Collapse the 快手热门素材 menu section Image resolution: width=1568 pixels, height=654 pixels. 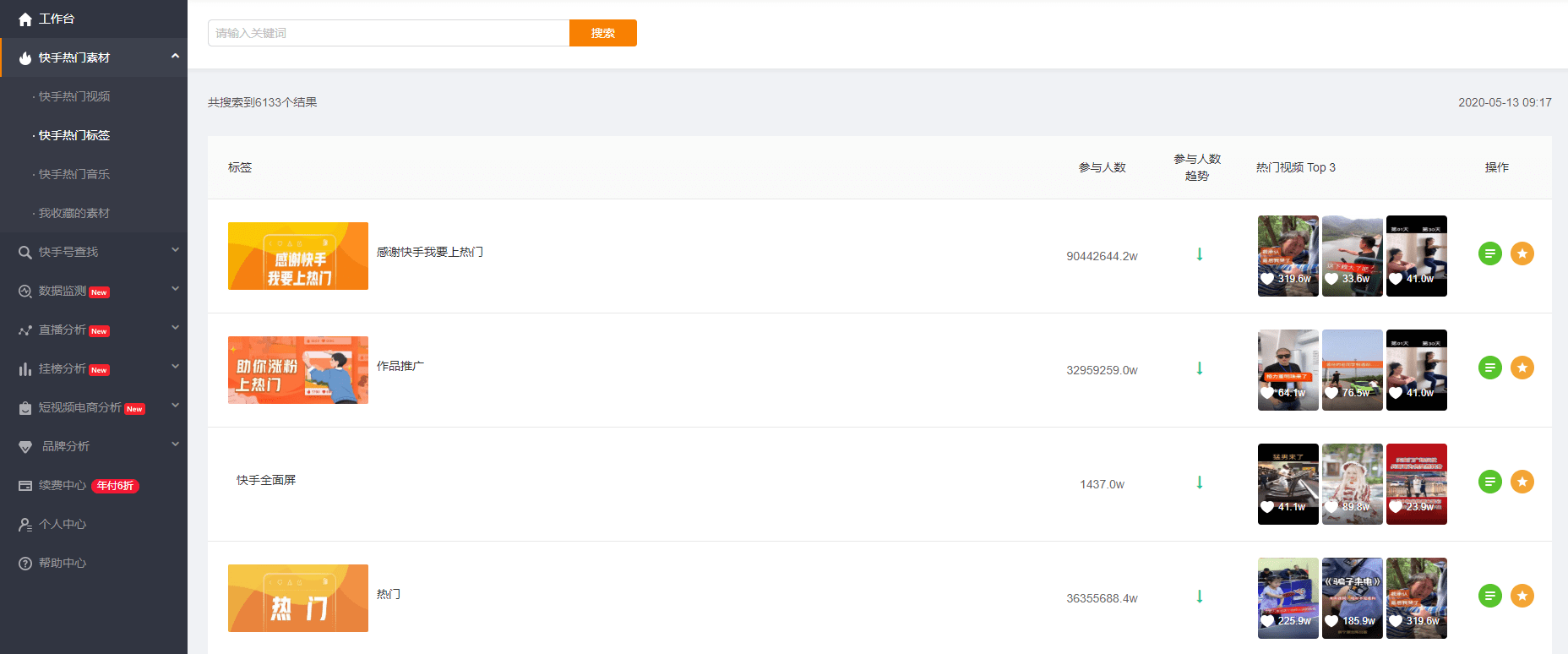pos(175,57)
